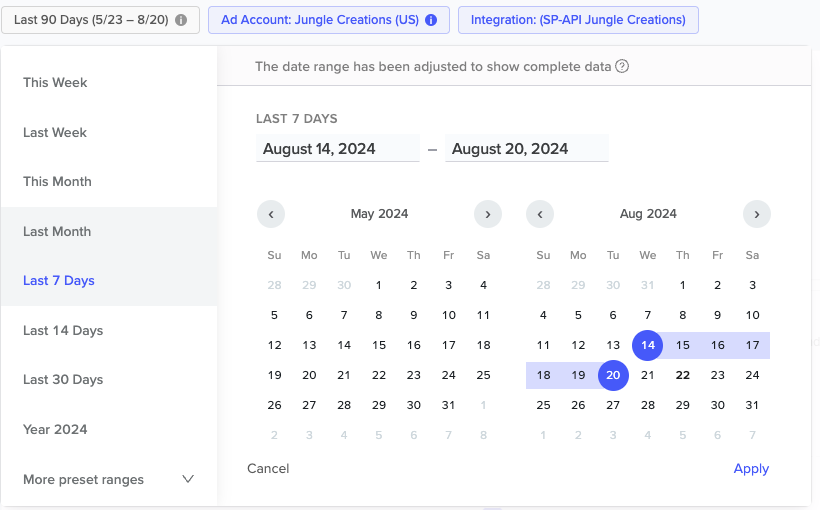This screenshot has width=820, height=510.
Task: Select the Year 2024 preset
Action: pos(109,429)
